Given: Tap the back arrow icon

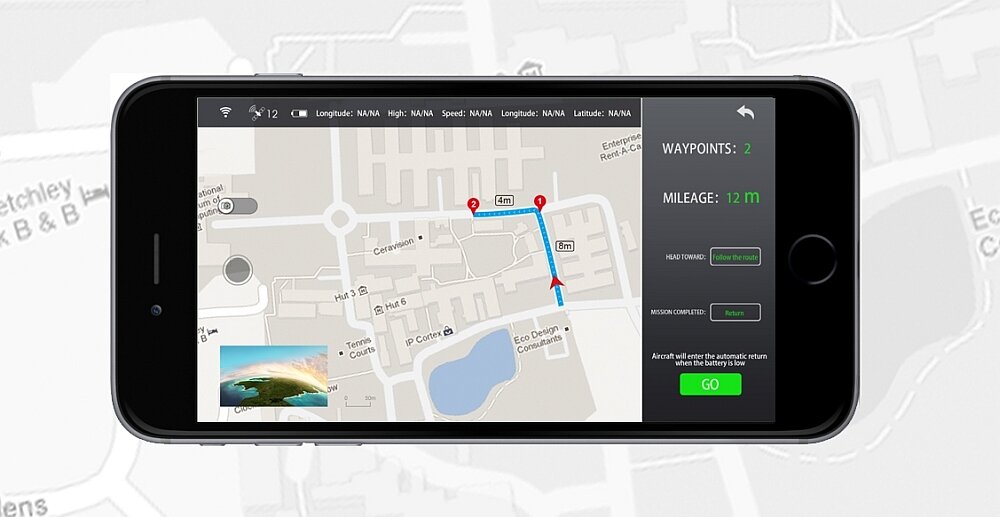Looking at the screenshot, I should 745,112.
